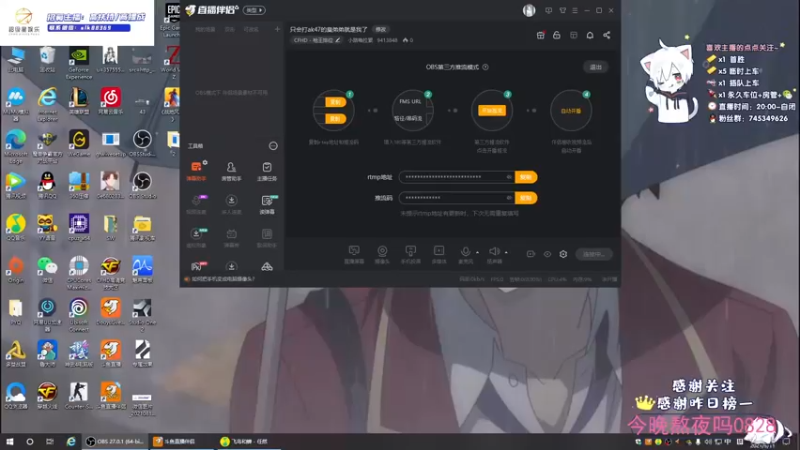Click the mode switch pill beside app logo
800x450 pixels.
254,10
